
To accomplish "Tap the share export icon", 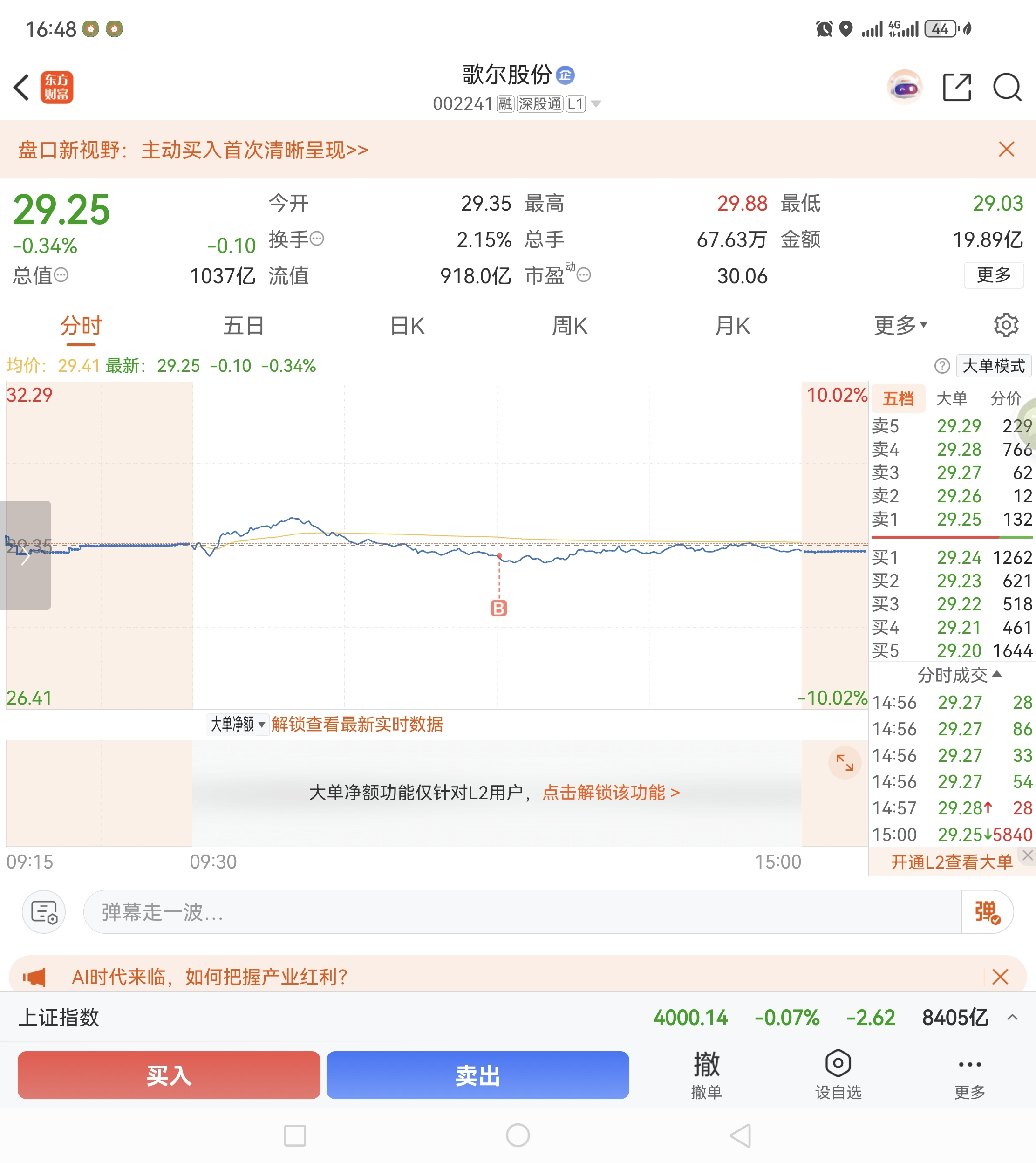I will pos(956,87).
